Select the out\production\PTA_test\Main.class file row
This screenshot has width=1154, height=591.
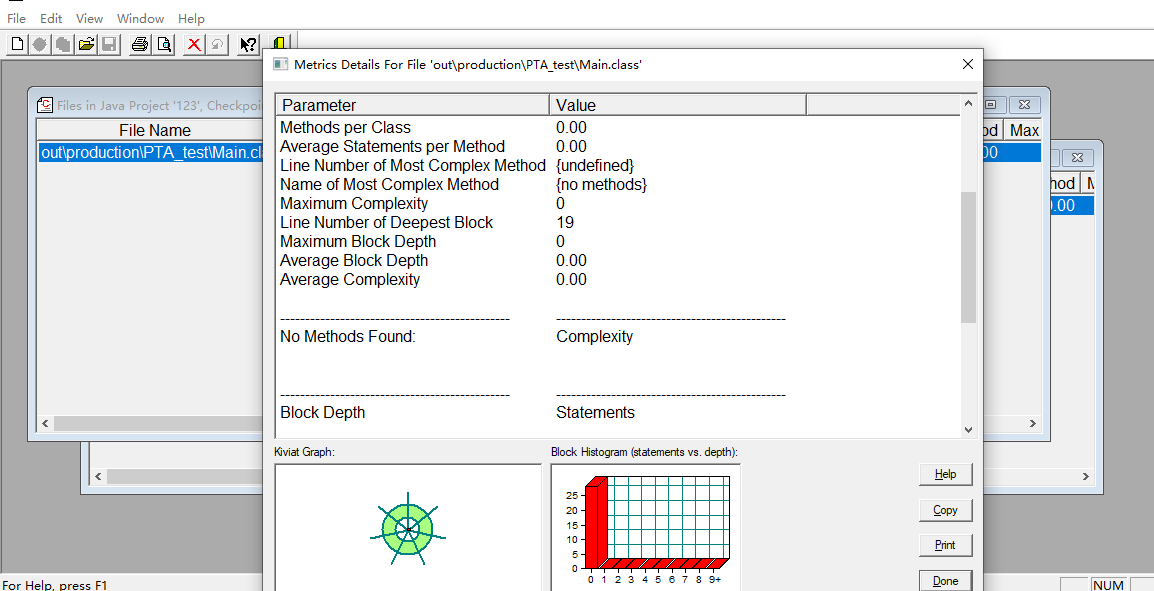click(x=152, y=152)
